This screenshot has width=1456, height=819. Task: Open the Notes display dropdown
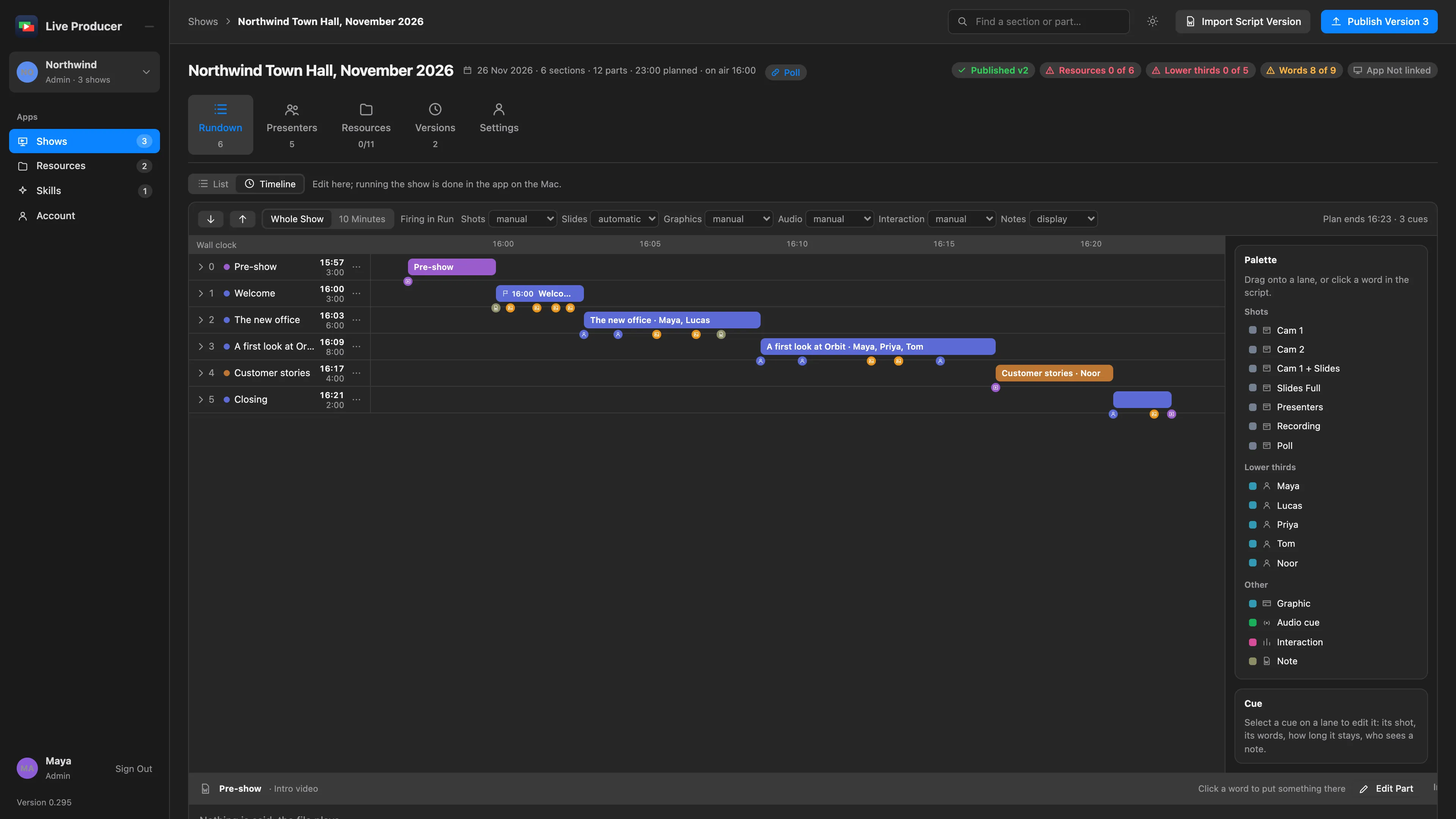(1064, 219)
